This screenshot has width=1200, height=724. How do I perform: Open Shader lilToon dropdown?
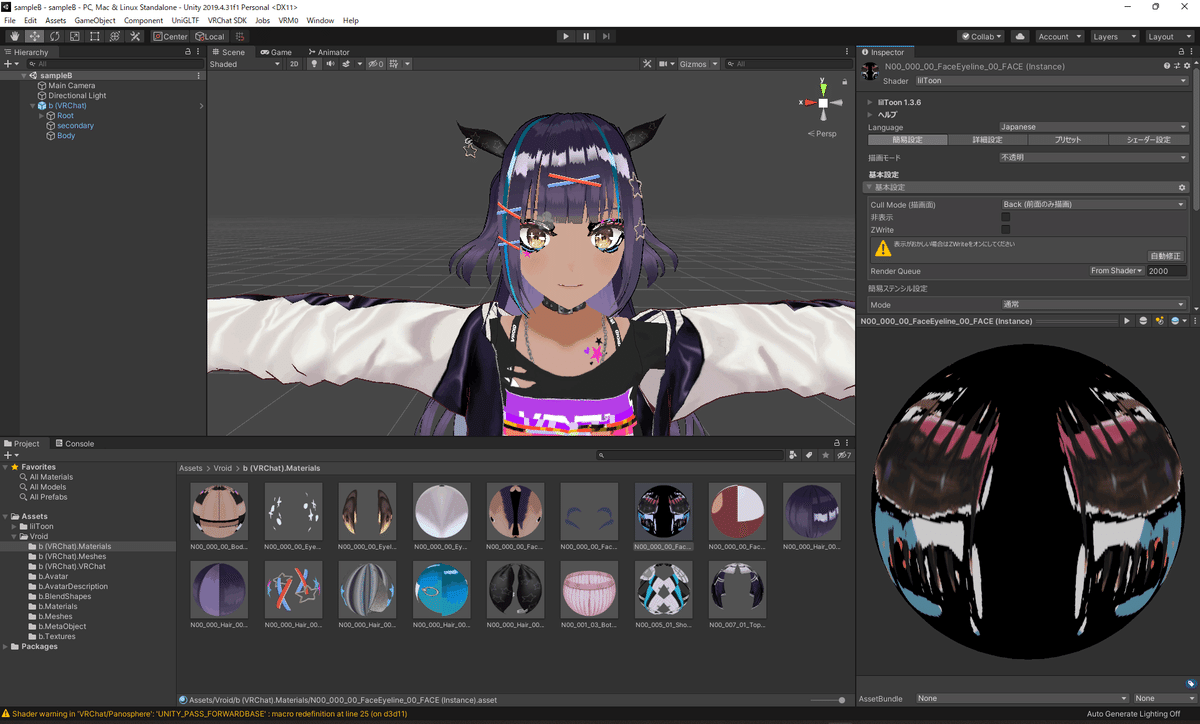1051,81
